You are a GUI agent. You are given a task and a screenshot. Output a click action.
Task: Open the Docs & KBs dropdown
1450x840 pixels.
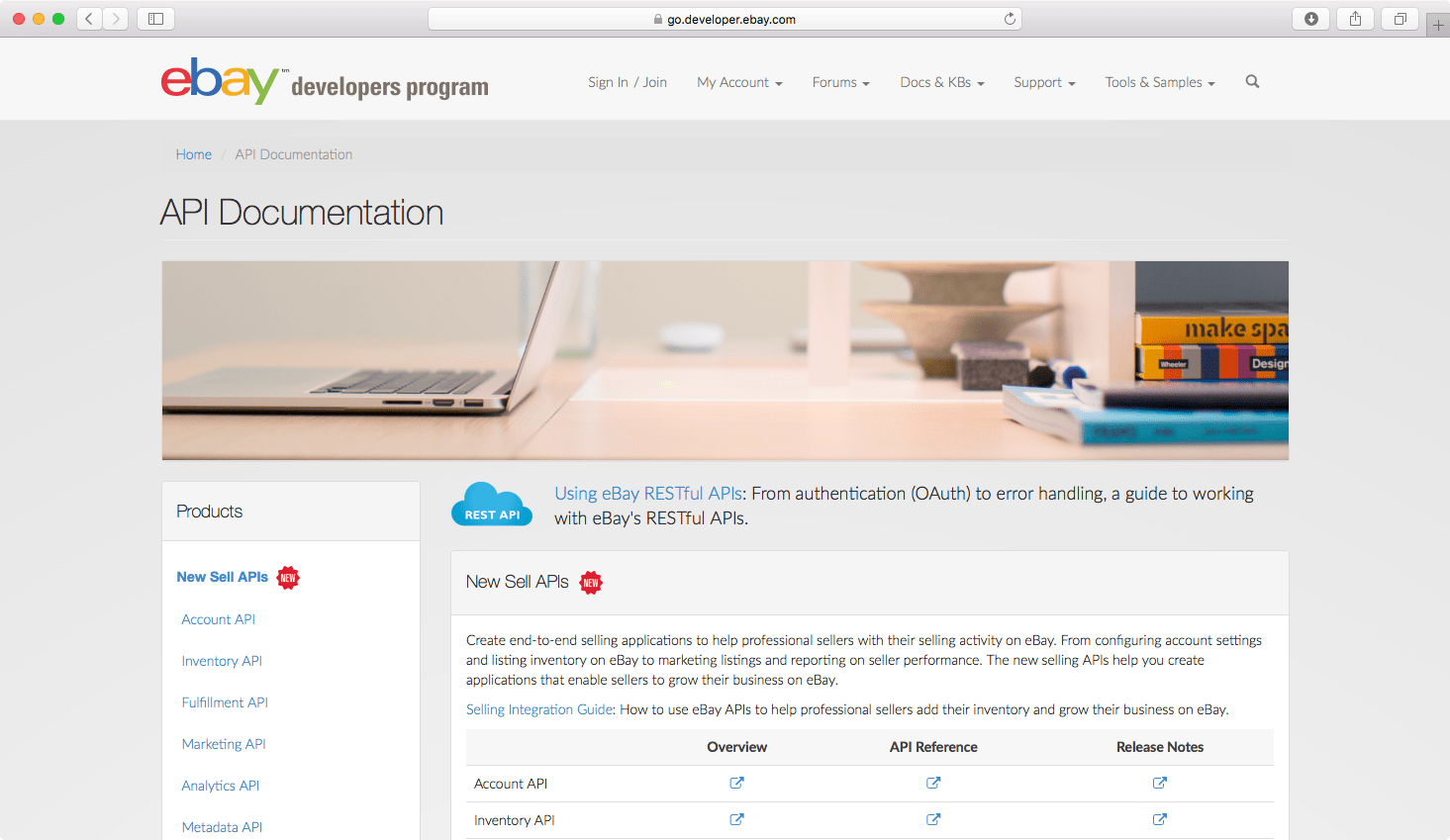(940, 83)
